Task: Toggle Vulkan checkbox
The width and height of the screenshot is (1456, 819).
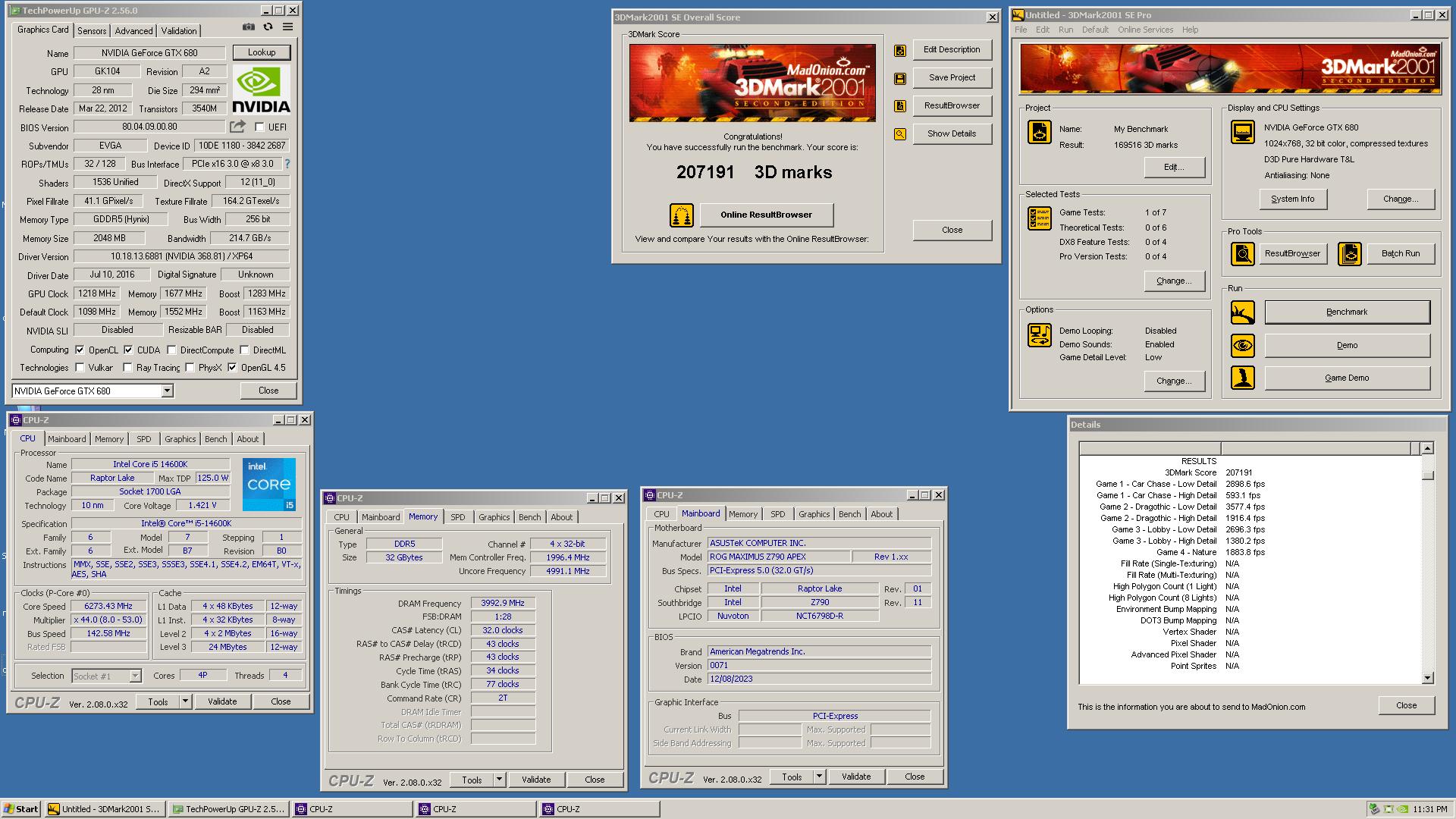Action: pos(80,368)
